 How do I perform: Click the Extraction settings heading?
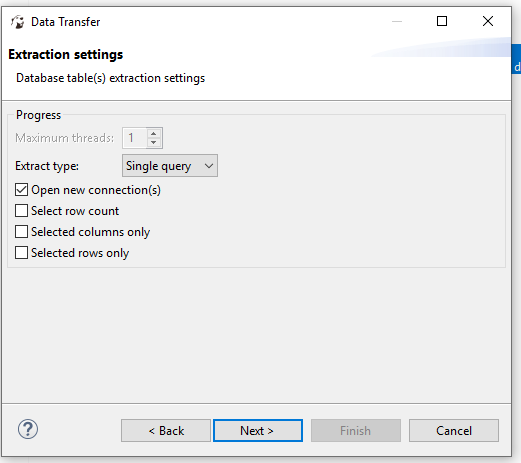click(66, 54)
